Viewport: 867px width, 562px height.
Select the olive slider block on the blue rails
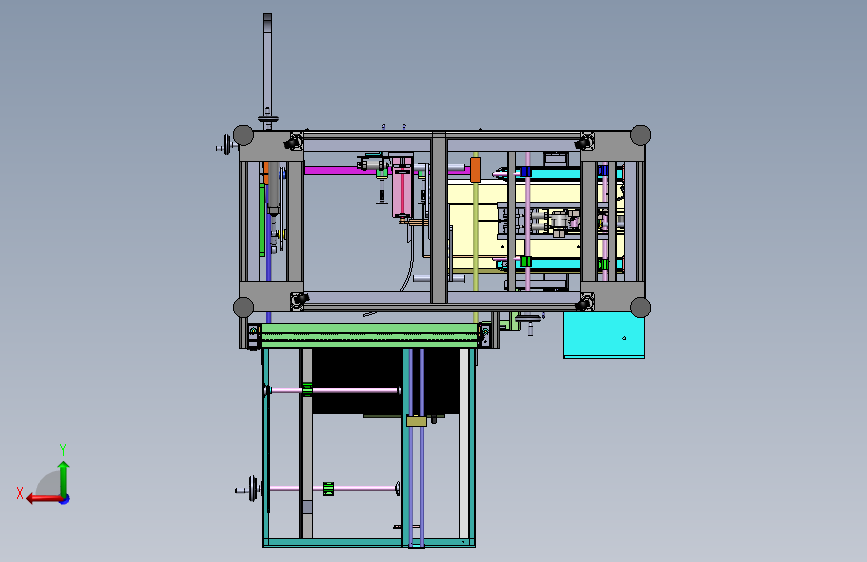click(416, 421)
